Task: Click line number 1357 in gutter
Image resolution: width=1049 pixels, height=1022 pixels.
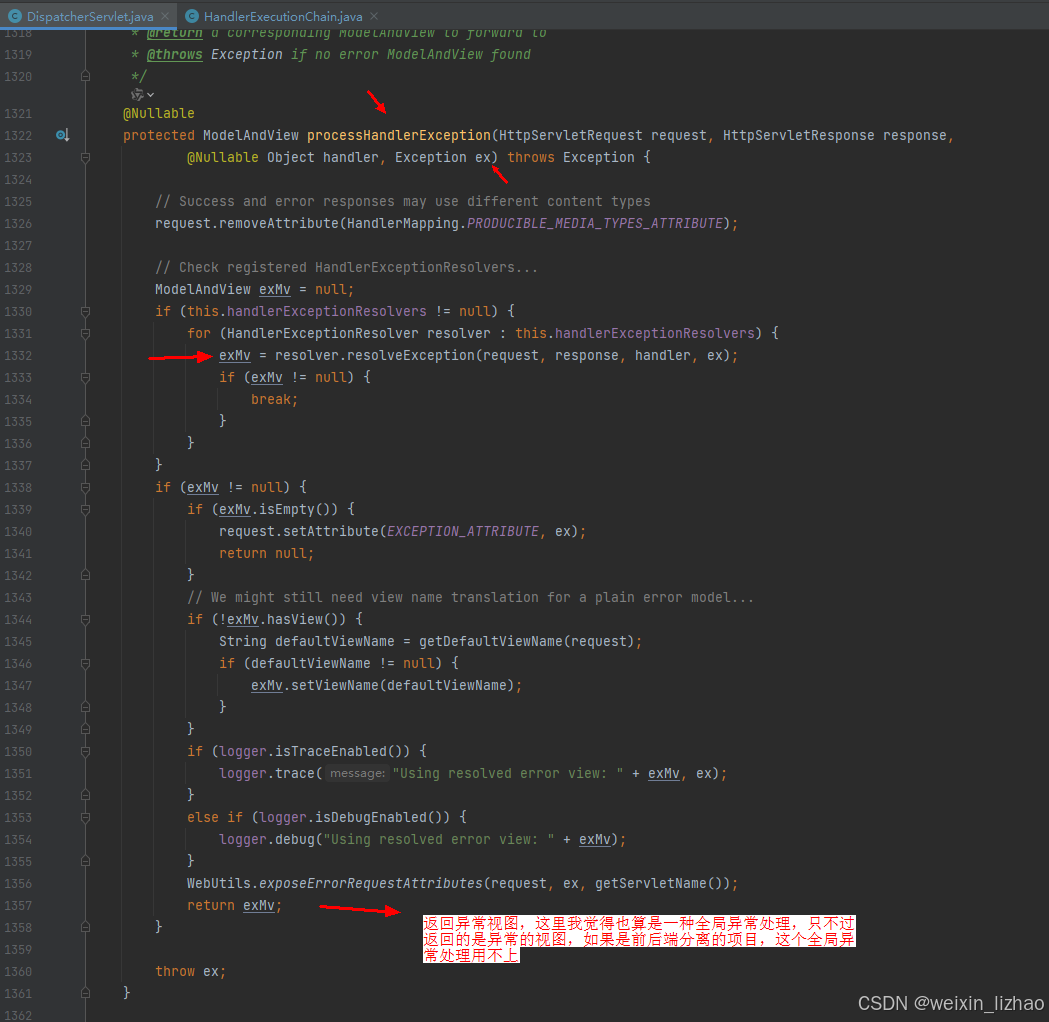Action: 18,906
